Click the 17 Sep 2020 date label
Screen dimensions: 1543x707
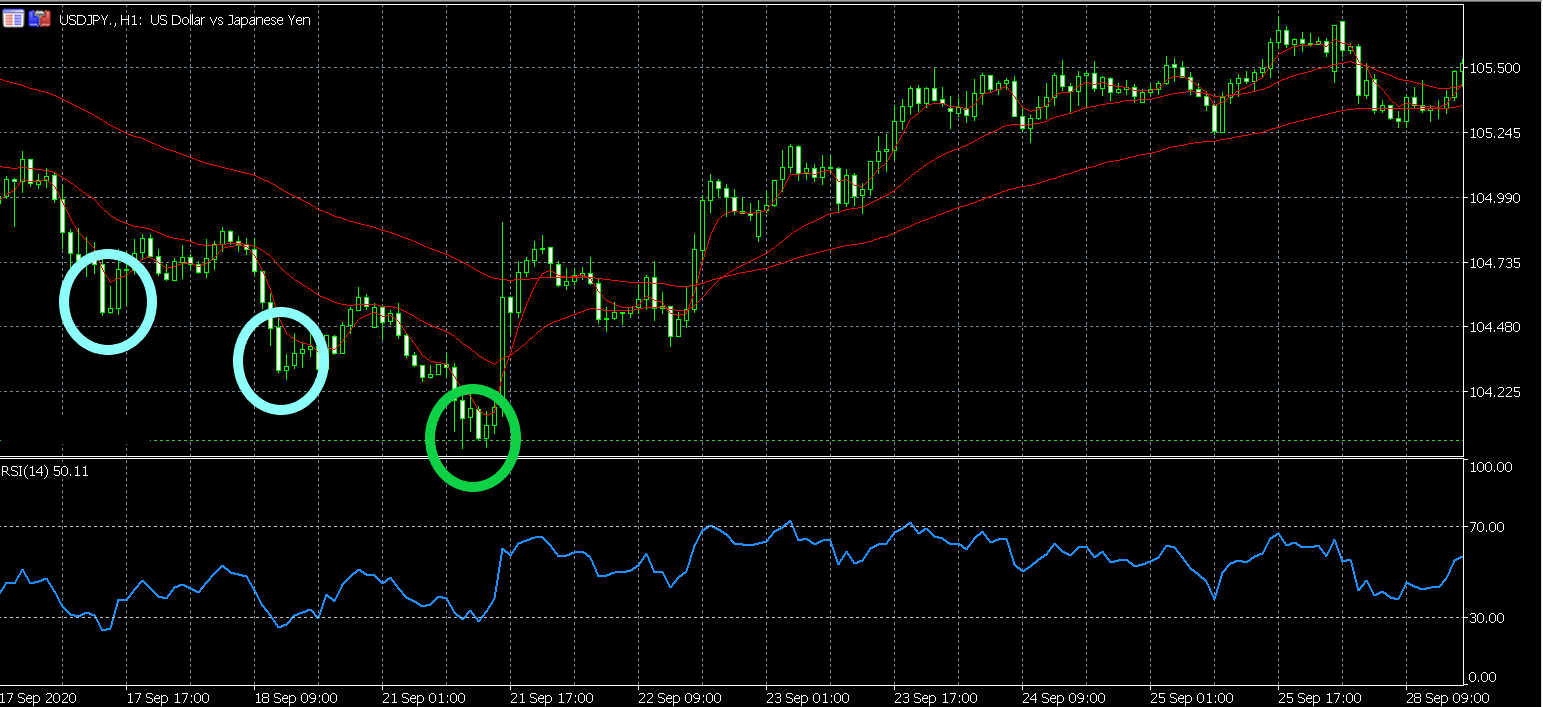pos(40,697)
